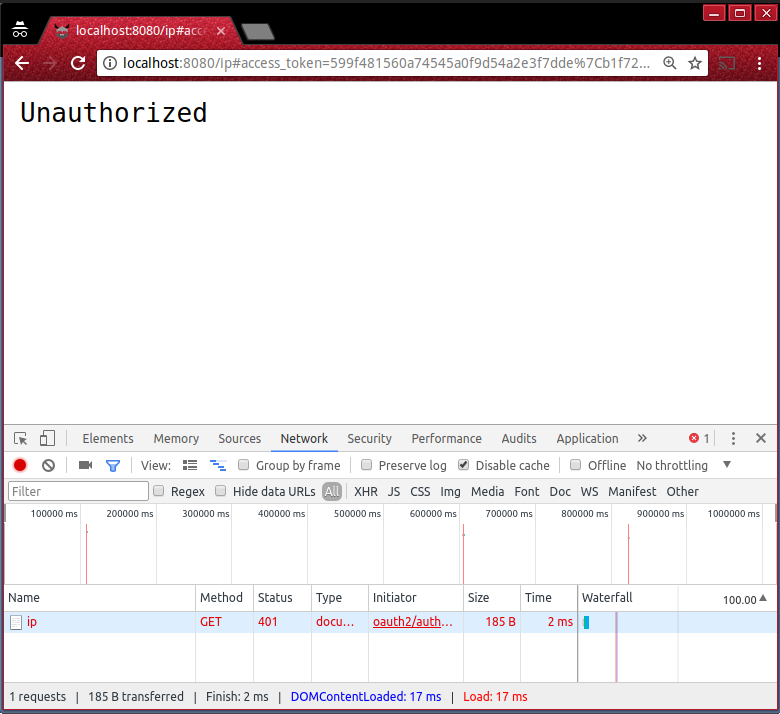Clear the network log

[48, 466]
